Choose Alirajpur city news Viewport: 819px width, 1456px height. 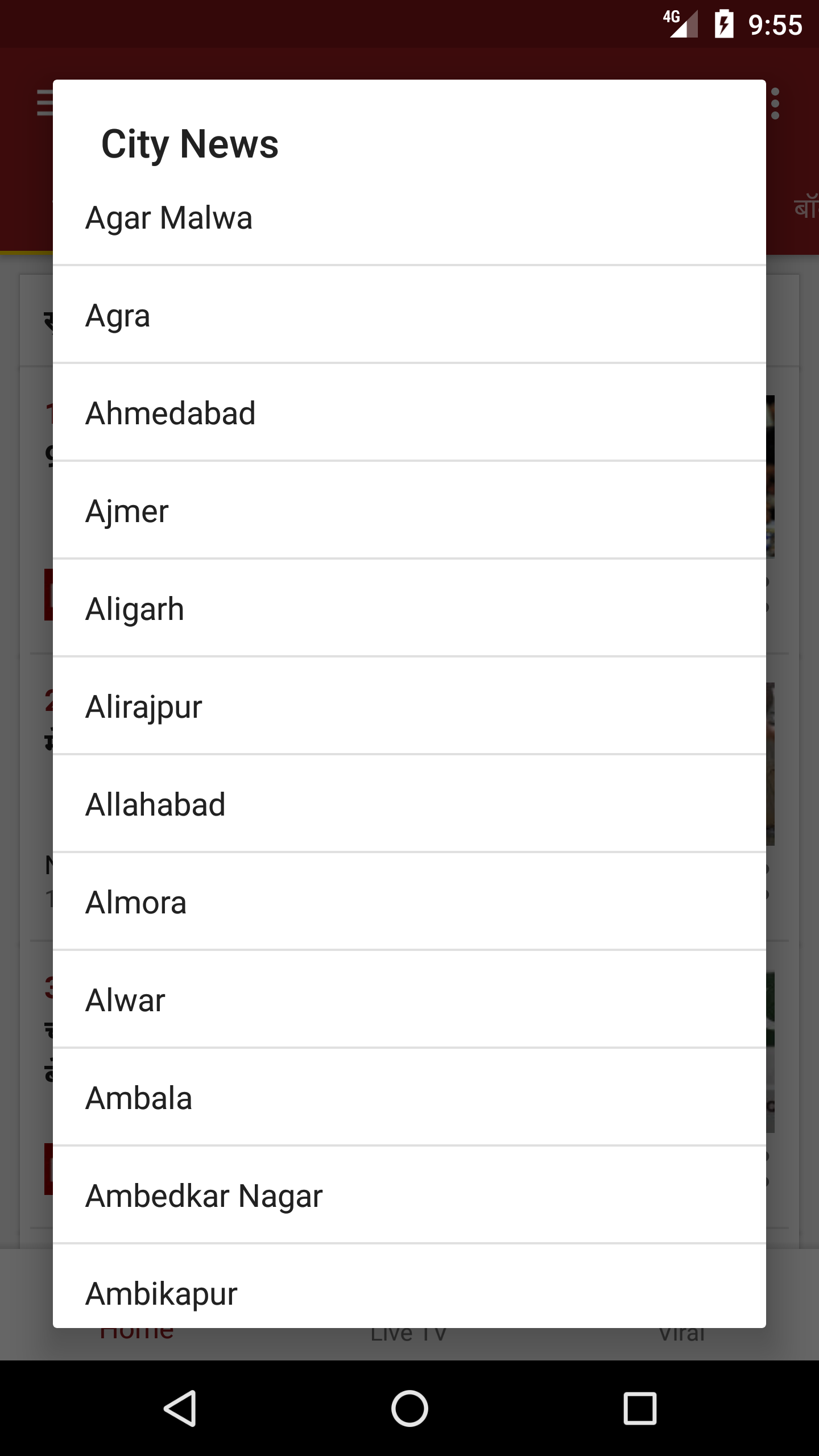[x=409, y=707]
